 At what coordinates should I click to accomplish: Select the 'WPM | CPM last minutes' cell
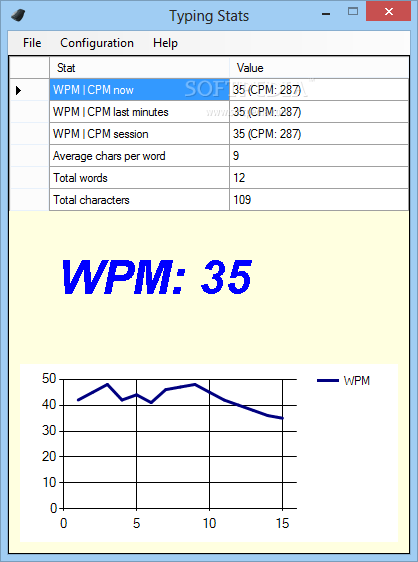pyautogui.click(x=139, y=112)
